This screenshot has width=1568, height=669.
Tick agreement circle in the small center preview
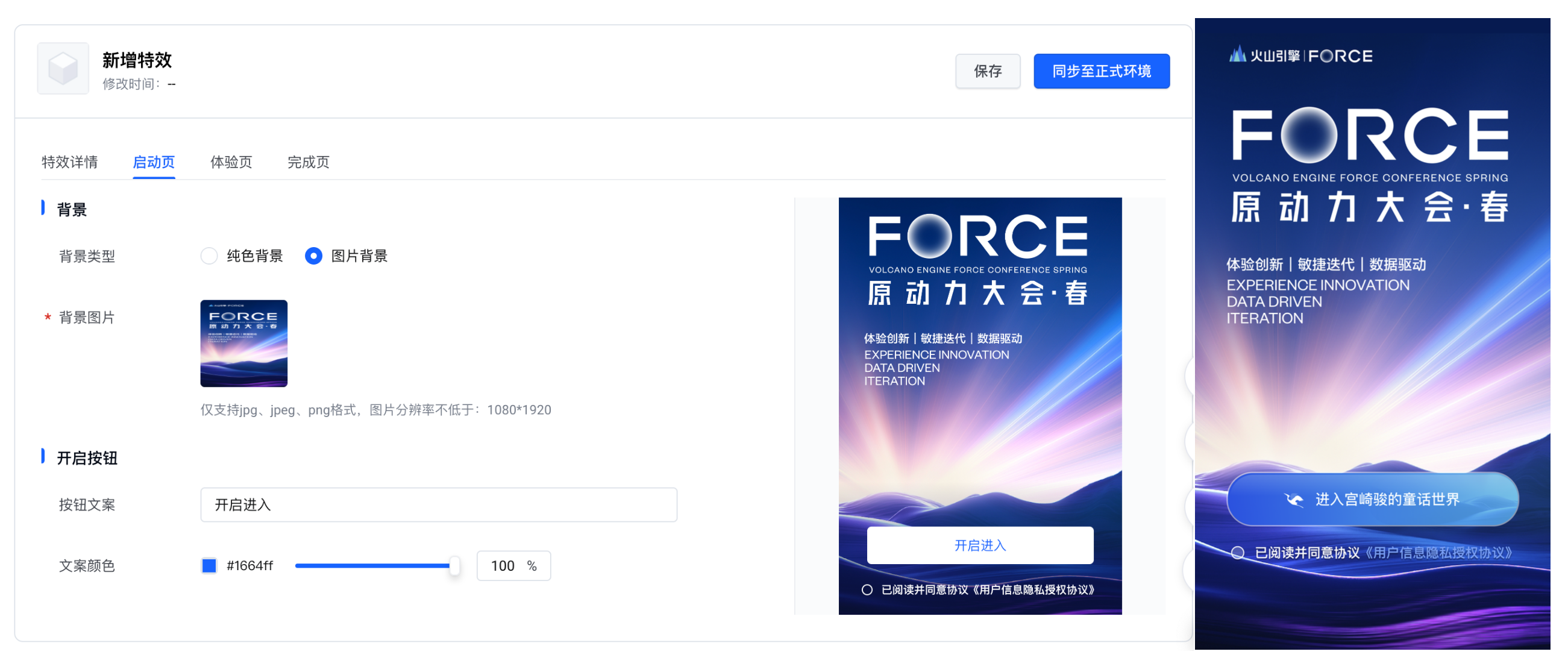tap(867, 589)
